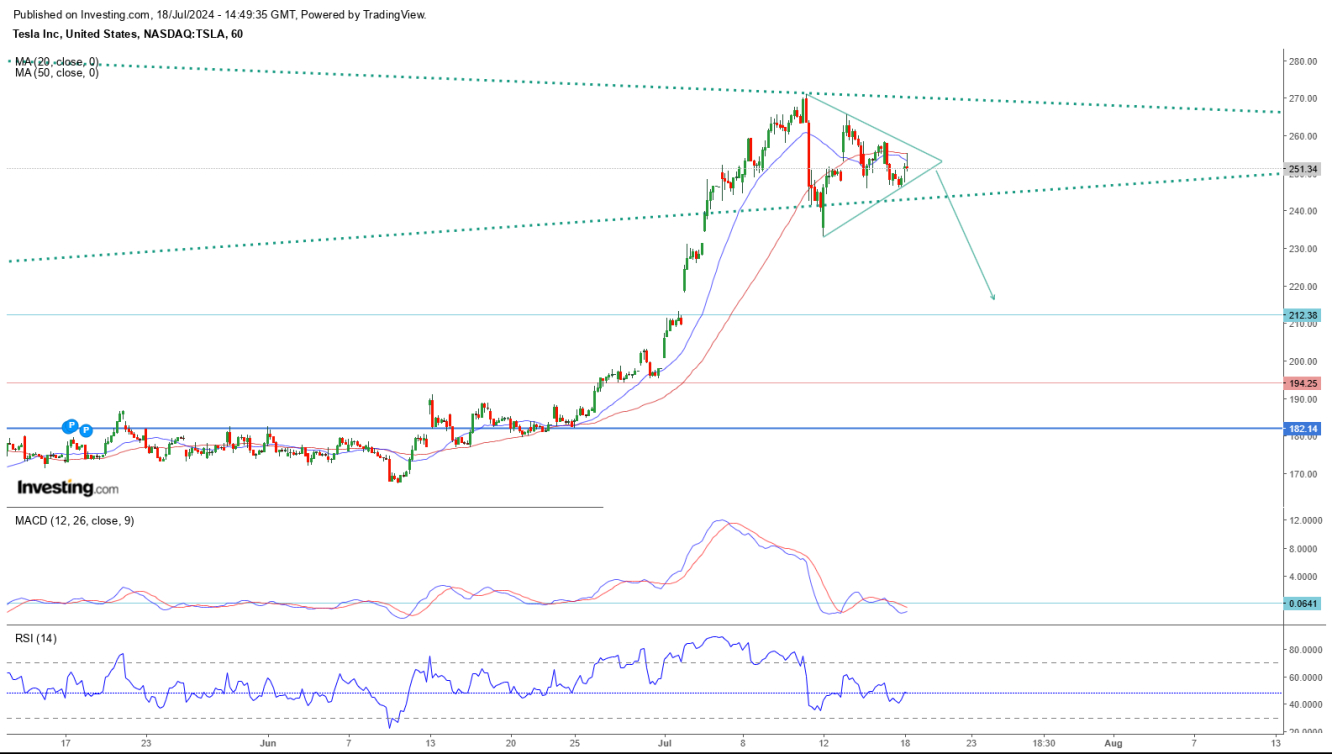Click the 200.00 price axis label
The width and height of the screenshot is (1332, 754).
(x=1304, y=361)
